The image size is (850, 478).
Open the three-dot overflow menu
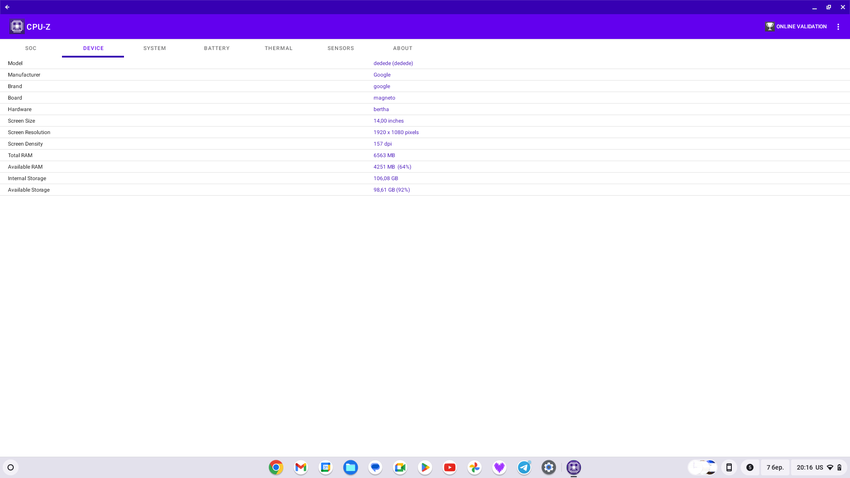click(838, 27)
